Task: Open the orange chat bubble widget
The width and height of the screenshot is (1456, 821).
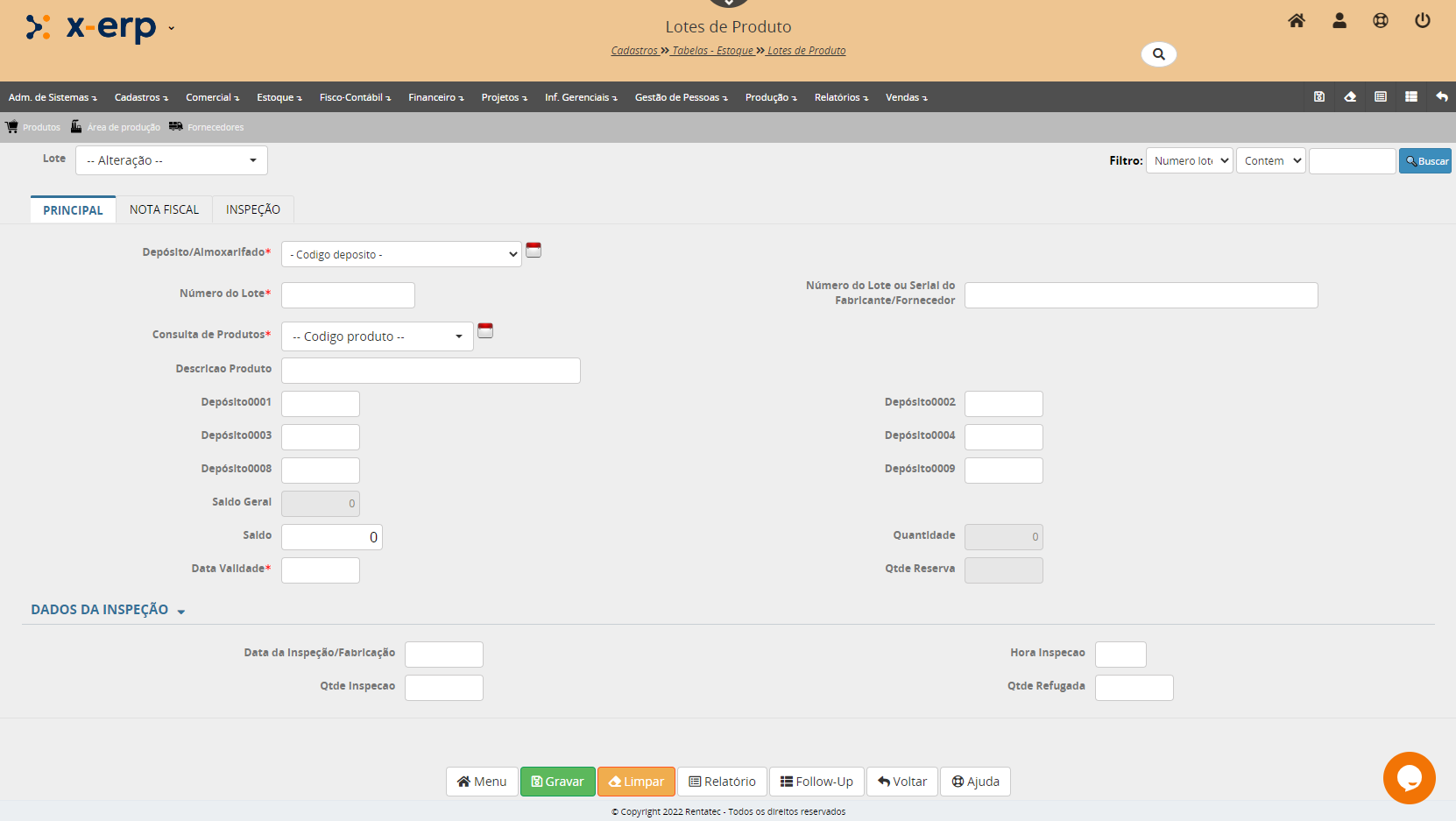Action: point(1409,778)
